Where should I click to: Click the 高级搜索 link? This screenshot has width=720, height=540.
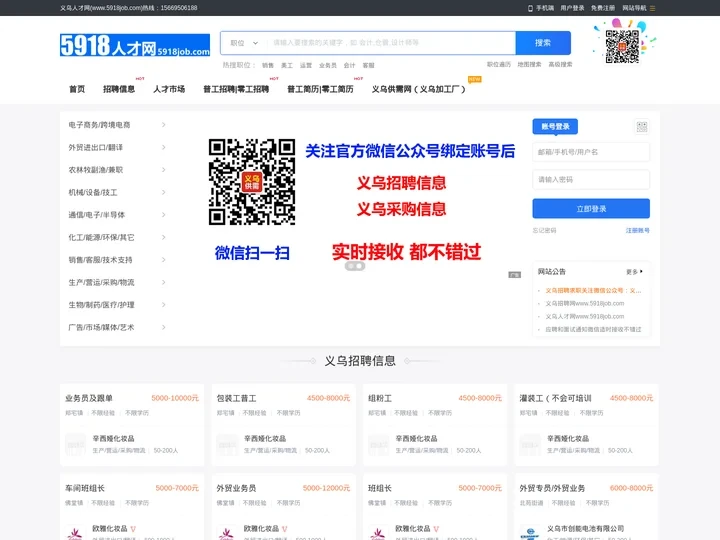[560, 64]
